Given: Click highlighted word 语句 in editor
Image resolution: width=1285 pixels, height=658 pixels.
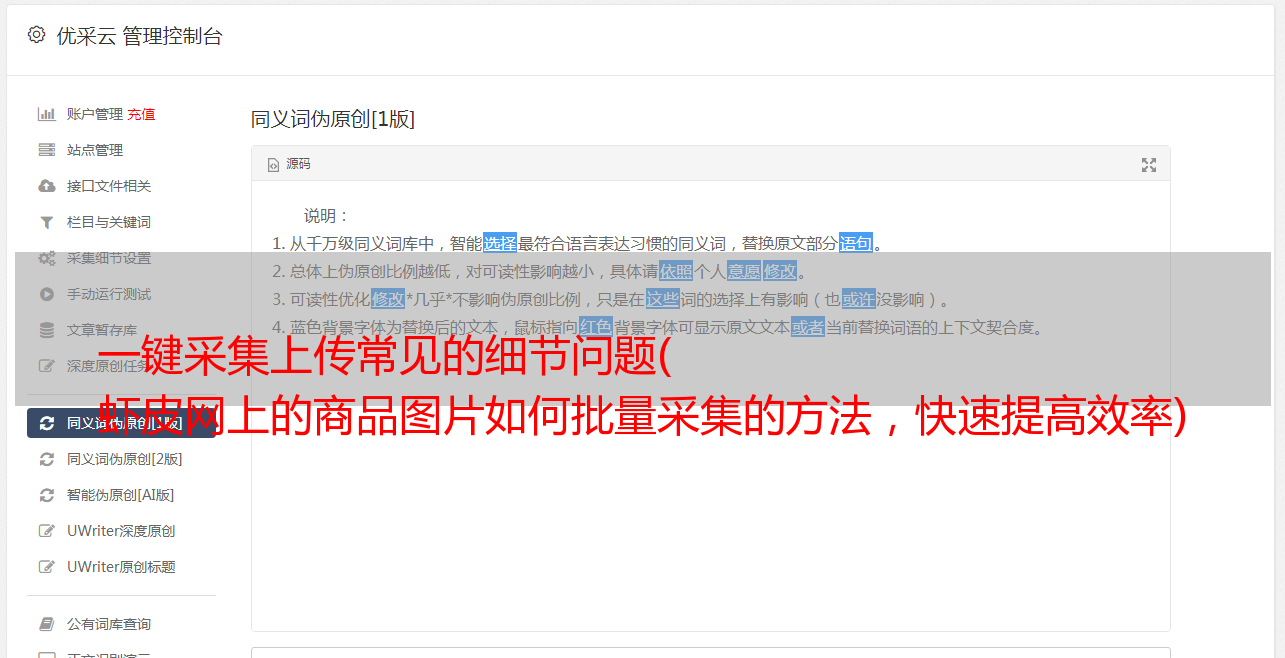Looking at the screenshot, I should tap(856, 243).
